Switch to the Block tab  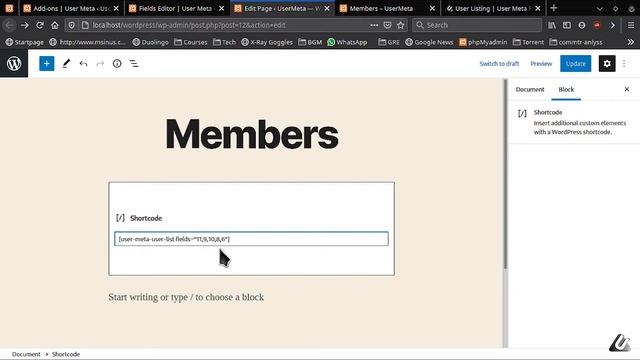pos(566,89)
